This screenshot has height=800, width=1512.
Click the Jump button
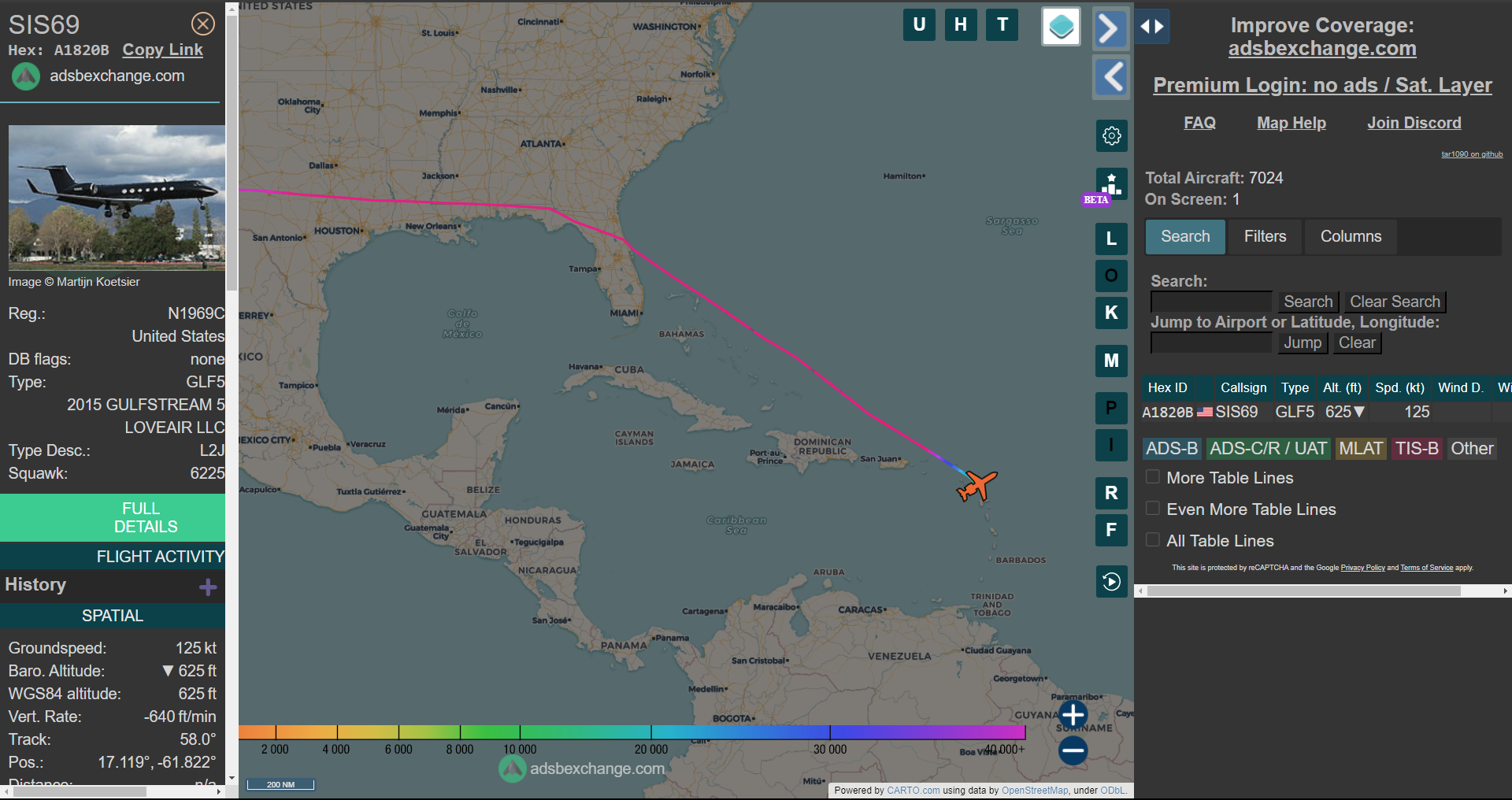coord(1303,343)
